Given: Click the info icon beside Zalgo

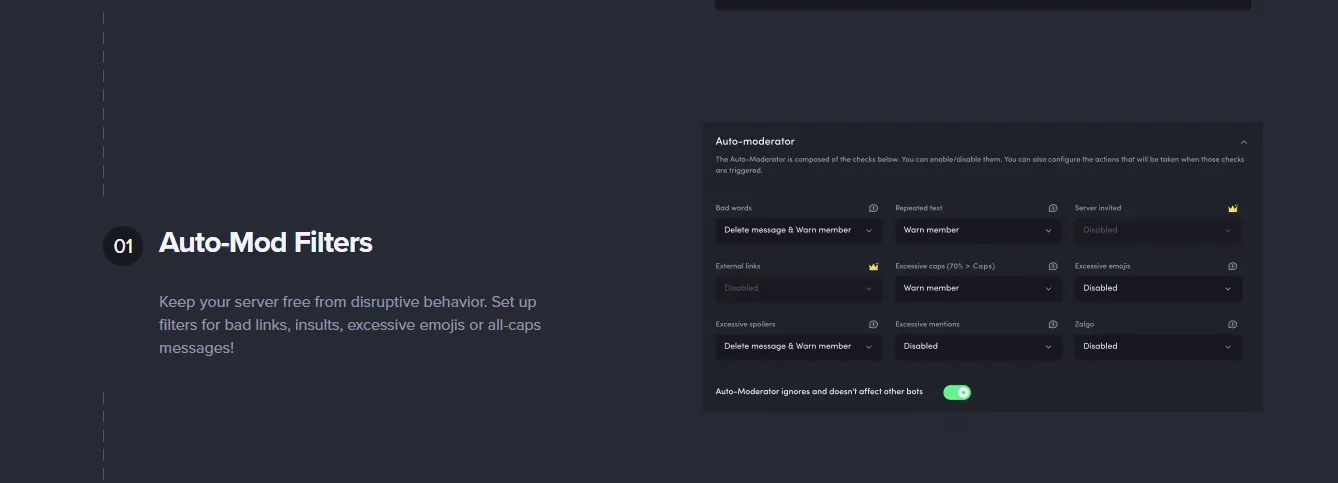Looking at the screenshot, I should tap(1232, 324).
